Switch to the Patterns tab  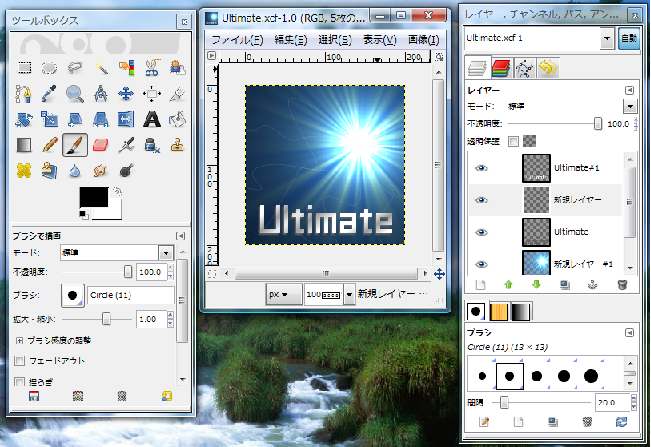click(x=499, y=312)
